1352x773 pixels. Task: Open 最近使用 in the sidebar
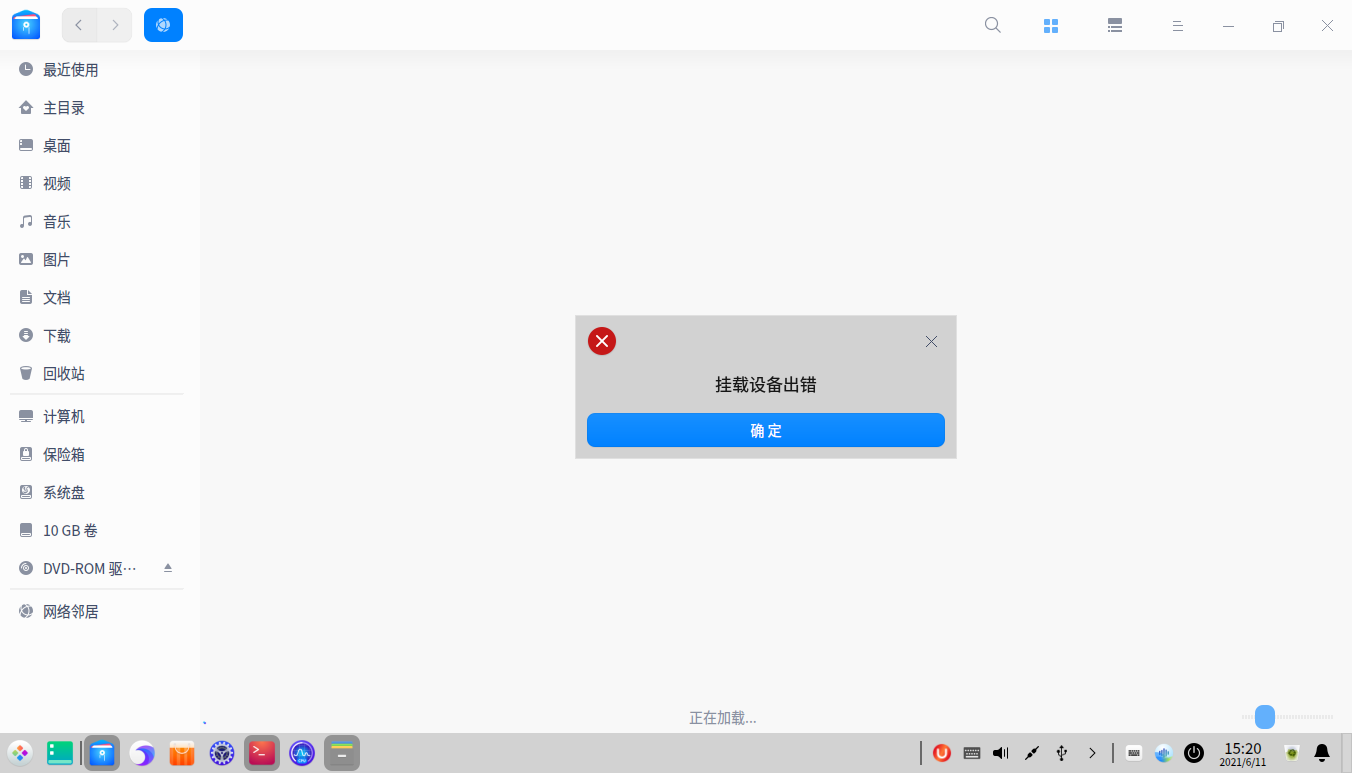click(100, 70)
